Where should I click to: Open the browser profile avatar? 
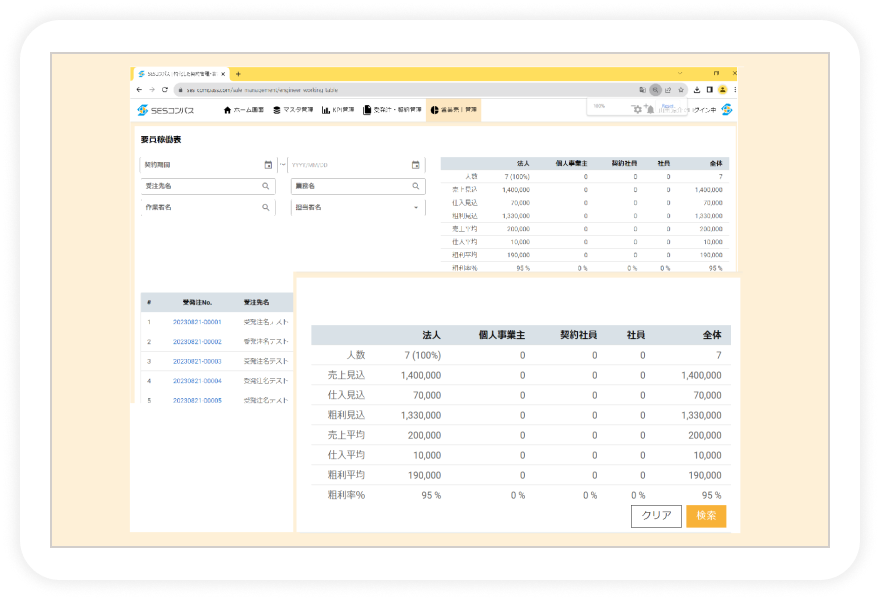click(722, 90)
